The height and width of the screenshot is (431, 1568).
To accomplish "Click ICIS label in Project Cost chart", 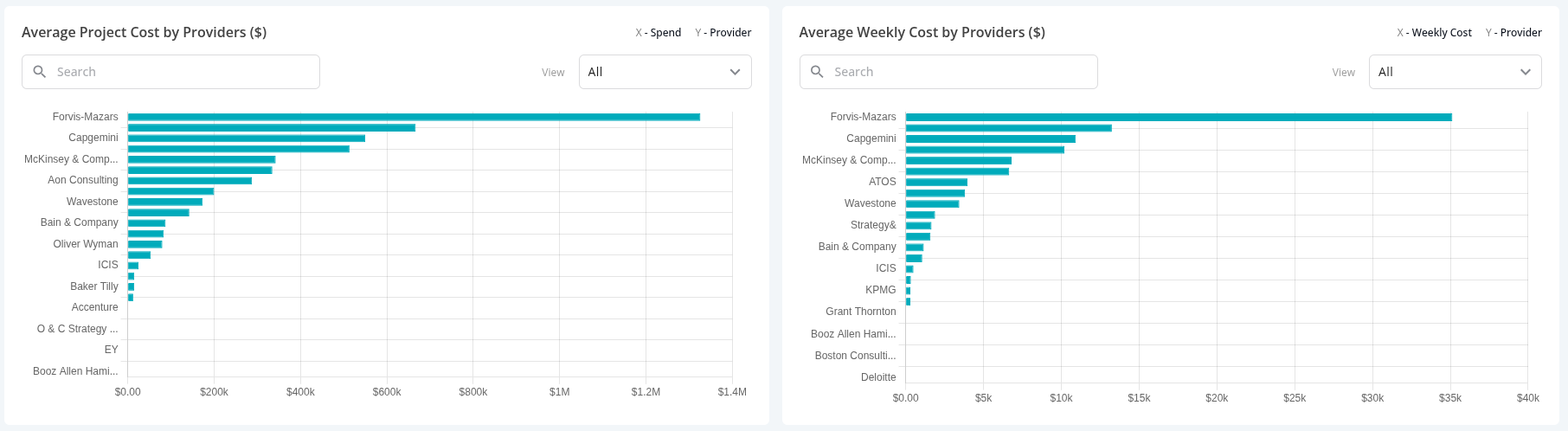I will point(107,265).
